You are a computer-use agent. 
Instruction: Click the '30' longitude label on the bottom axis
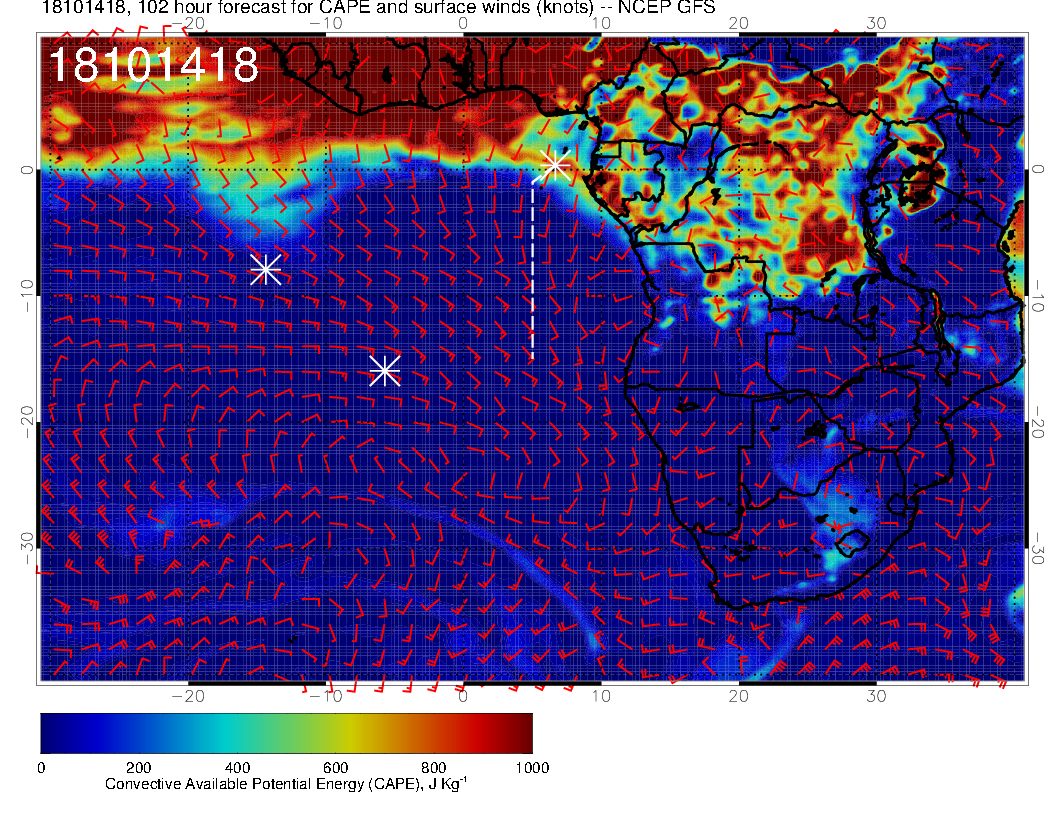(876, 696)
